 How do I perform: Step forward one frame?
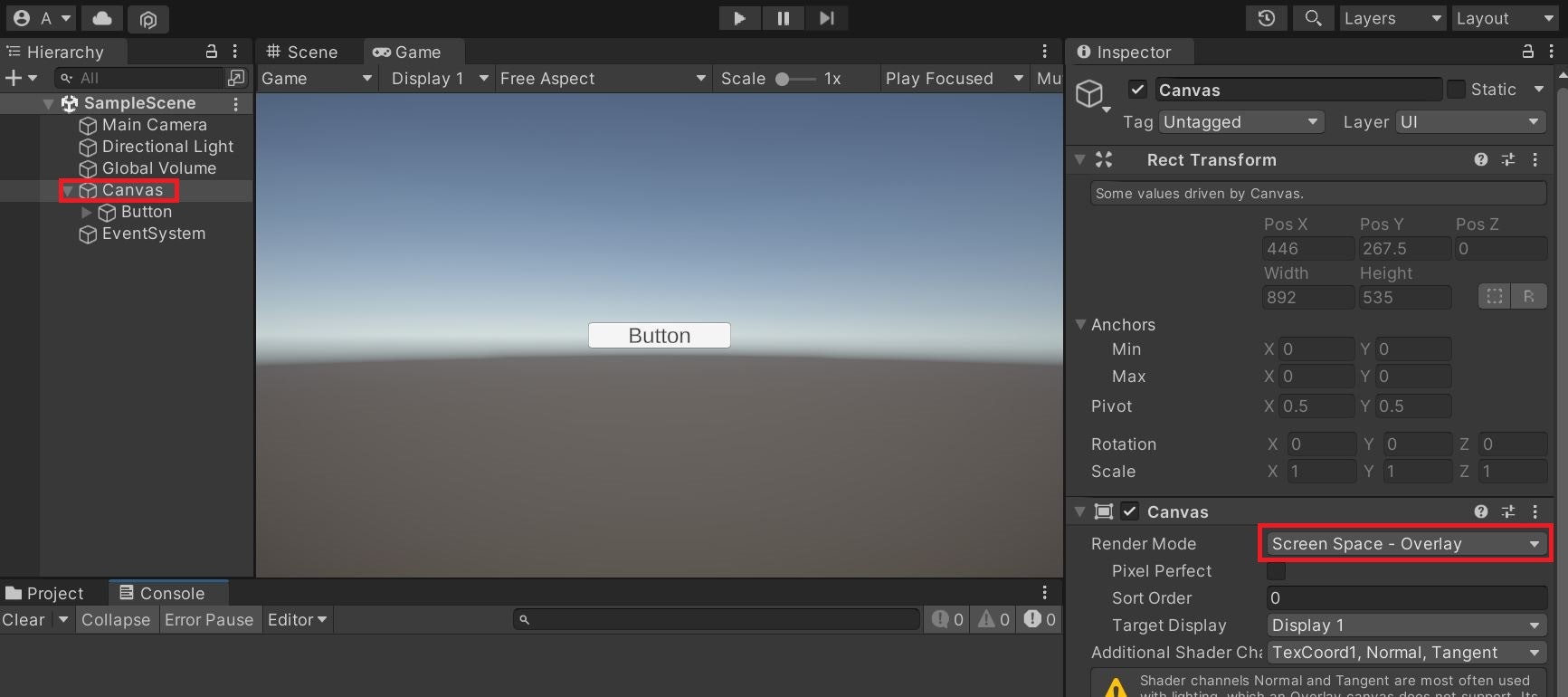pos(826,18)
